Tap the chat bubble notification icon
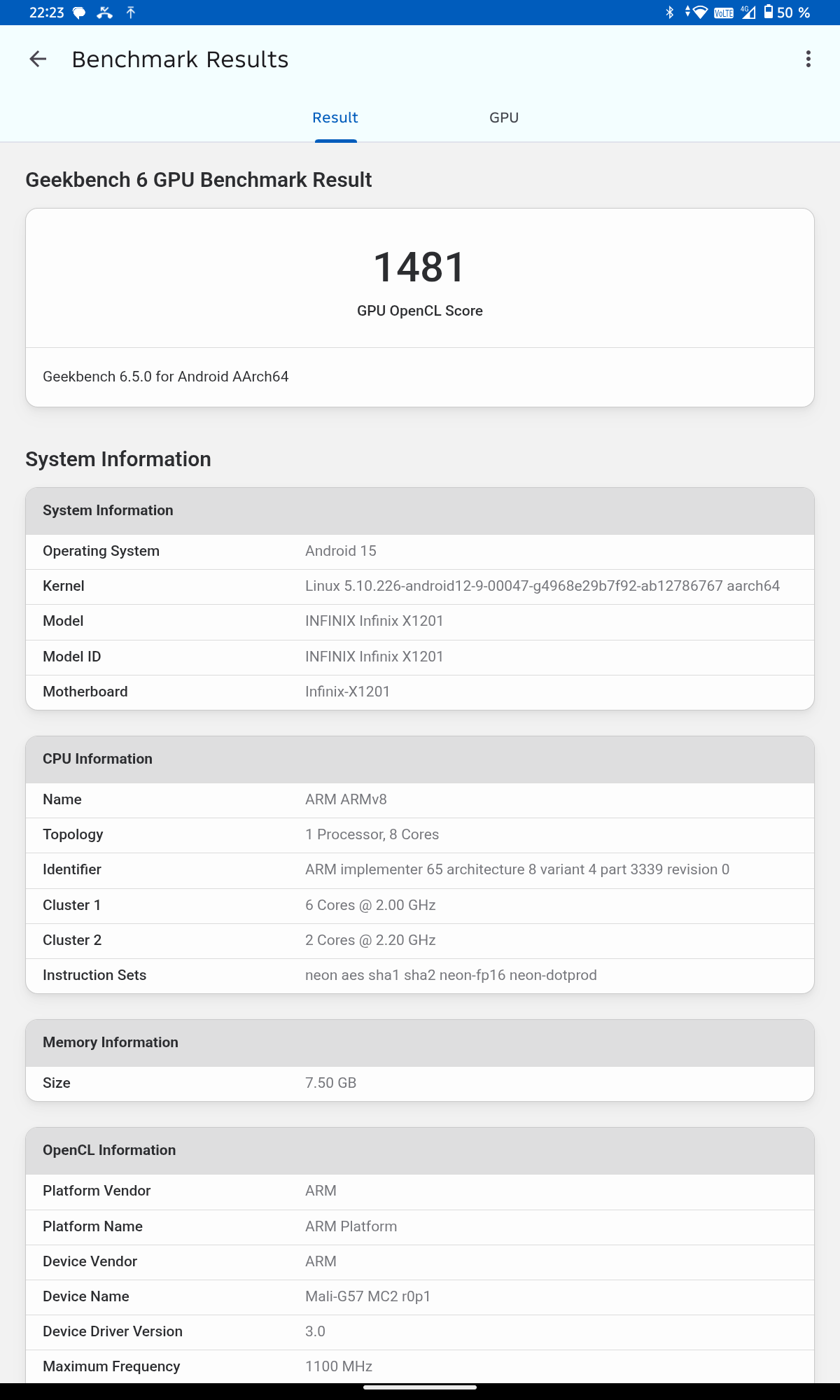This screenshot has height=1400, width=840. point(79,13)
